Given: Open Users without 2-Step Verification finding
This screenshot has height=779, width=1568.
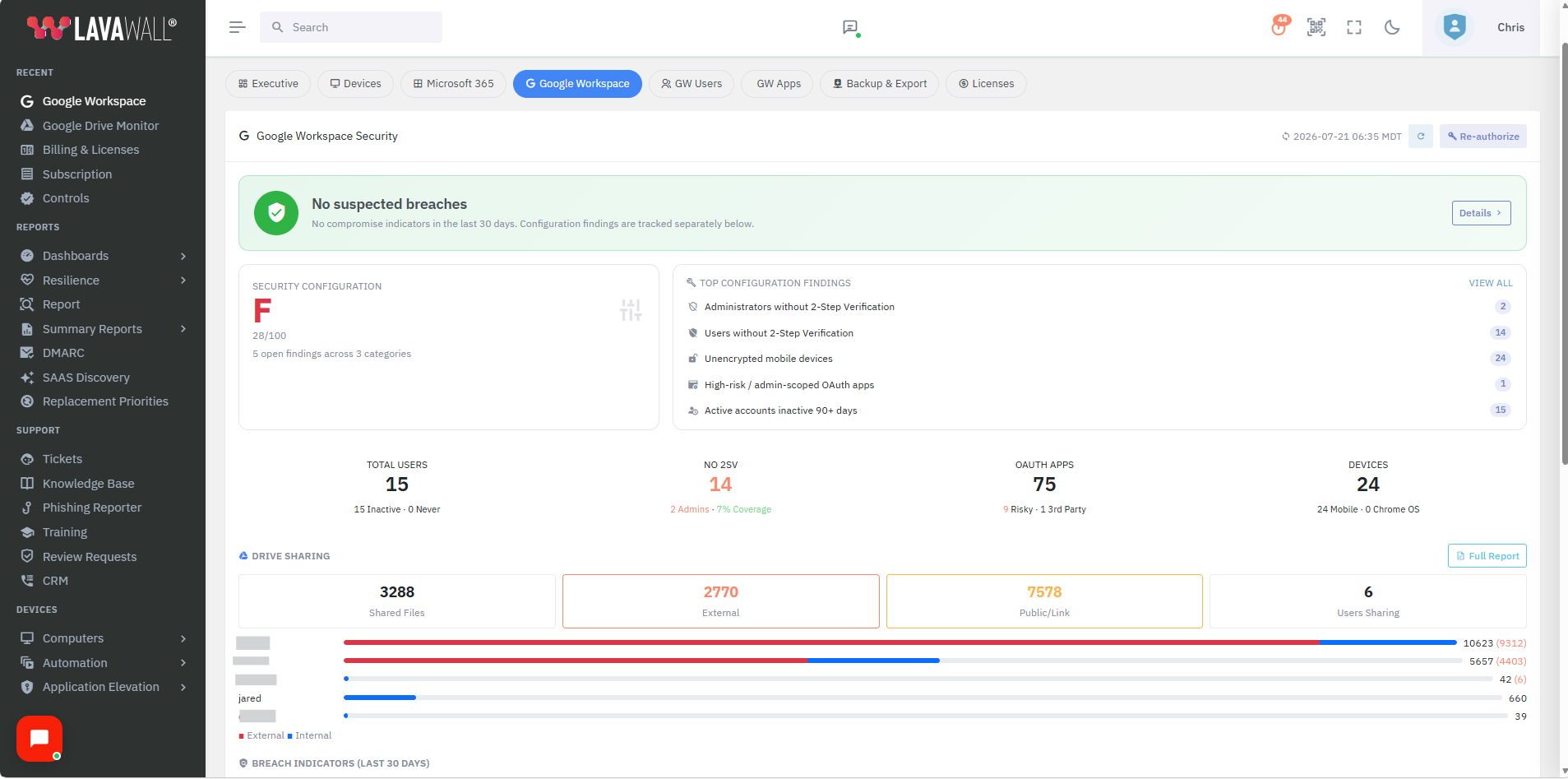Looking at the screenshot, I should pos(1099,333).
